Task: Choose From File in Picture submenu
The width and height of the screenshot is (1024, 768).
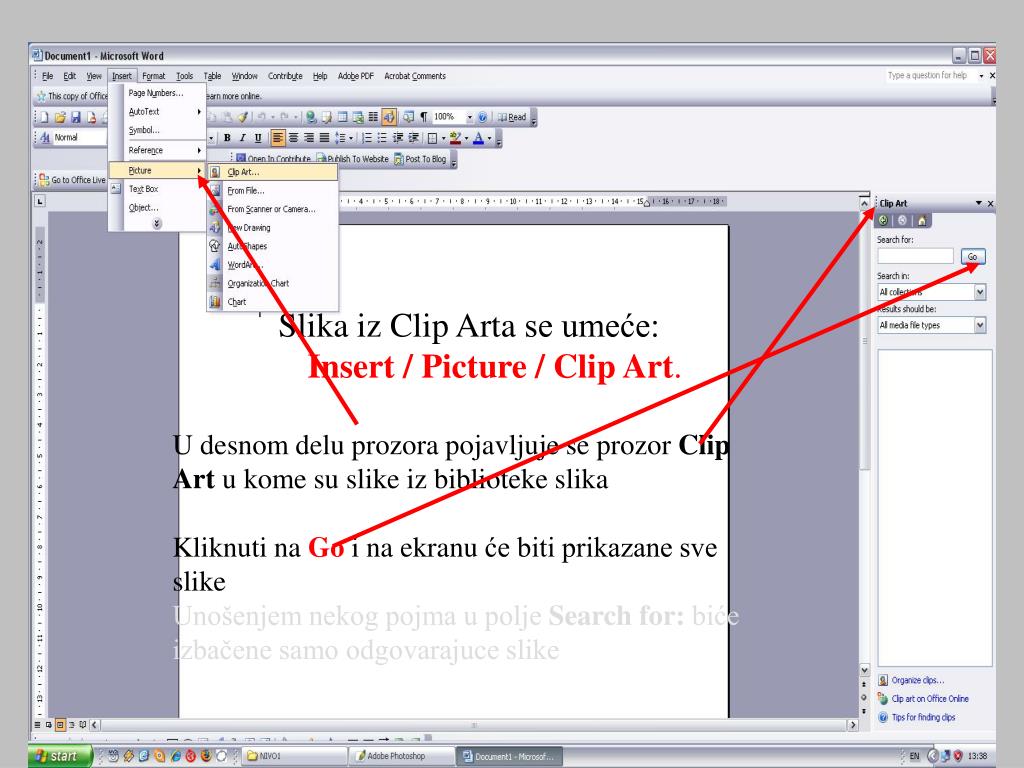Action: tap(272, 191)
